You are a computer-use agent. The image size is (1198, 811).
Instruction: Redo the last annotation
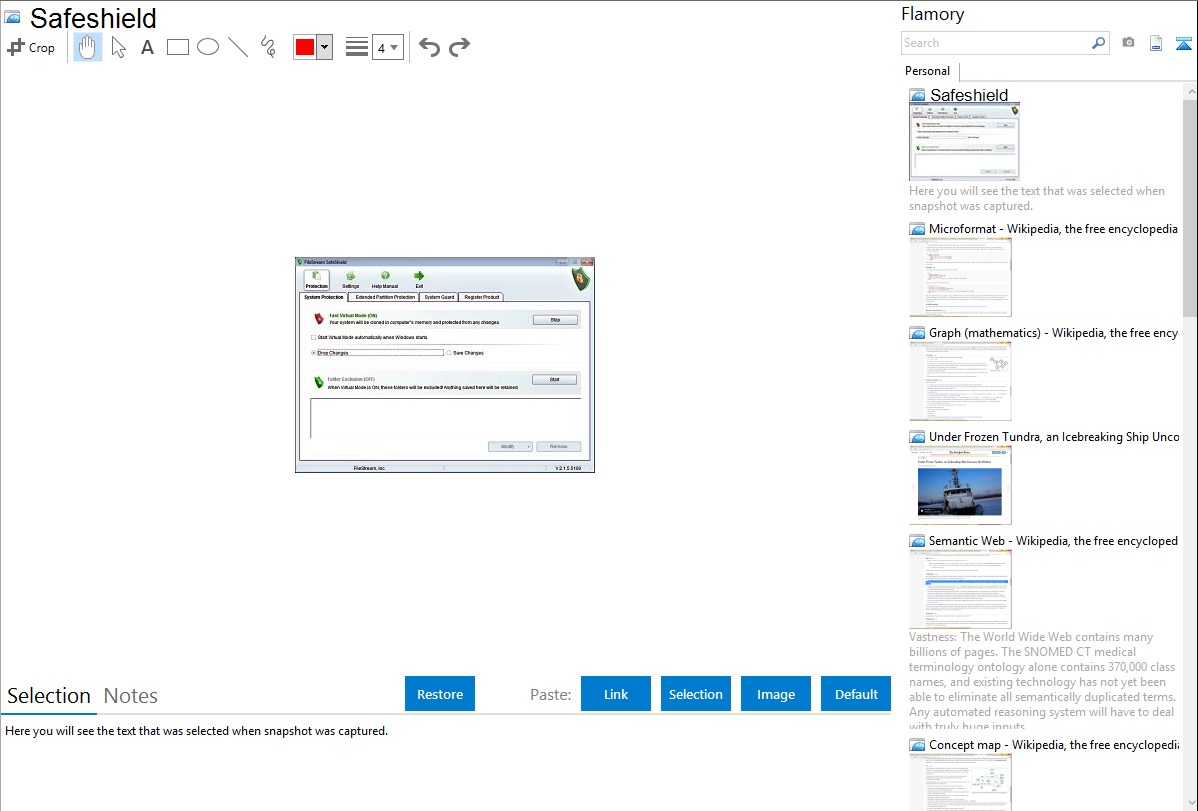(x=459, y=47)
